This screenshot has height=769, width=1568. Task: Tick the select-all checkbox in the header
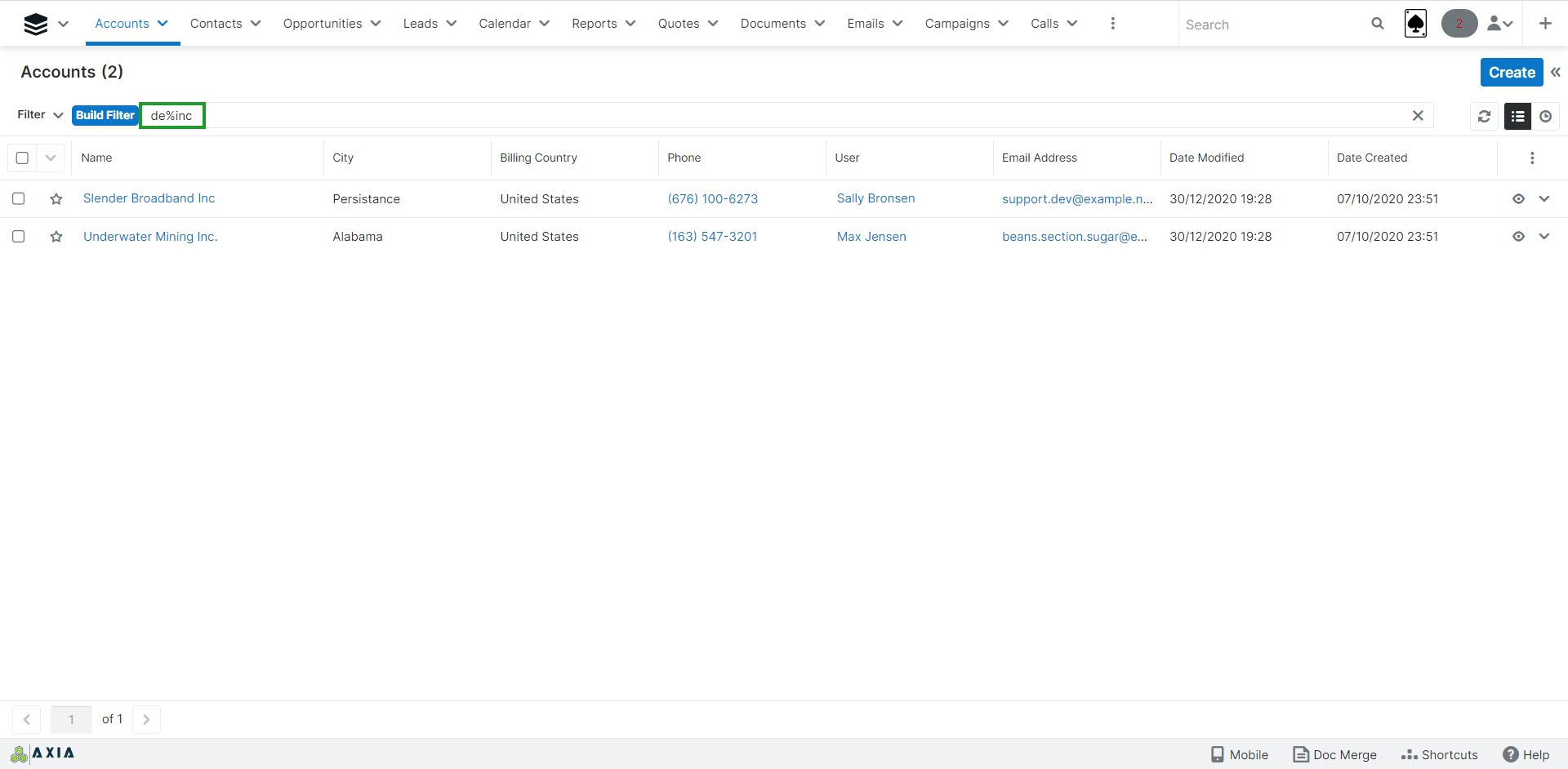22,158
